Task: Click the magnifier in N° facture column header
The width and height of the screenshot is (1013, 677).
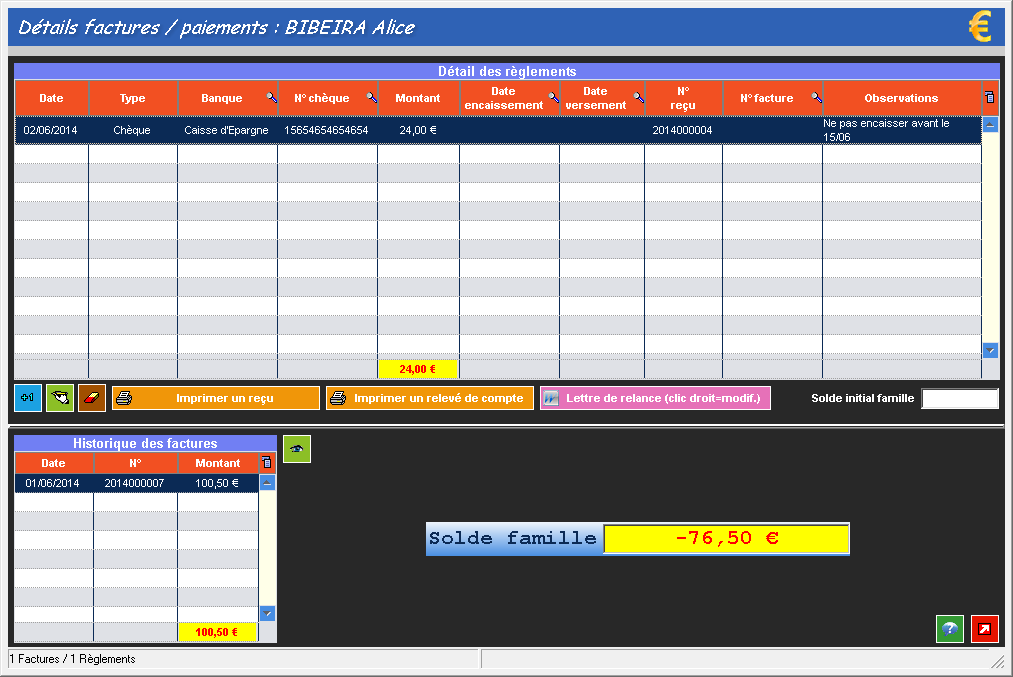Action: 816,98
